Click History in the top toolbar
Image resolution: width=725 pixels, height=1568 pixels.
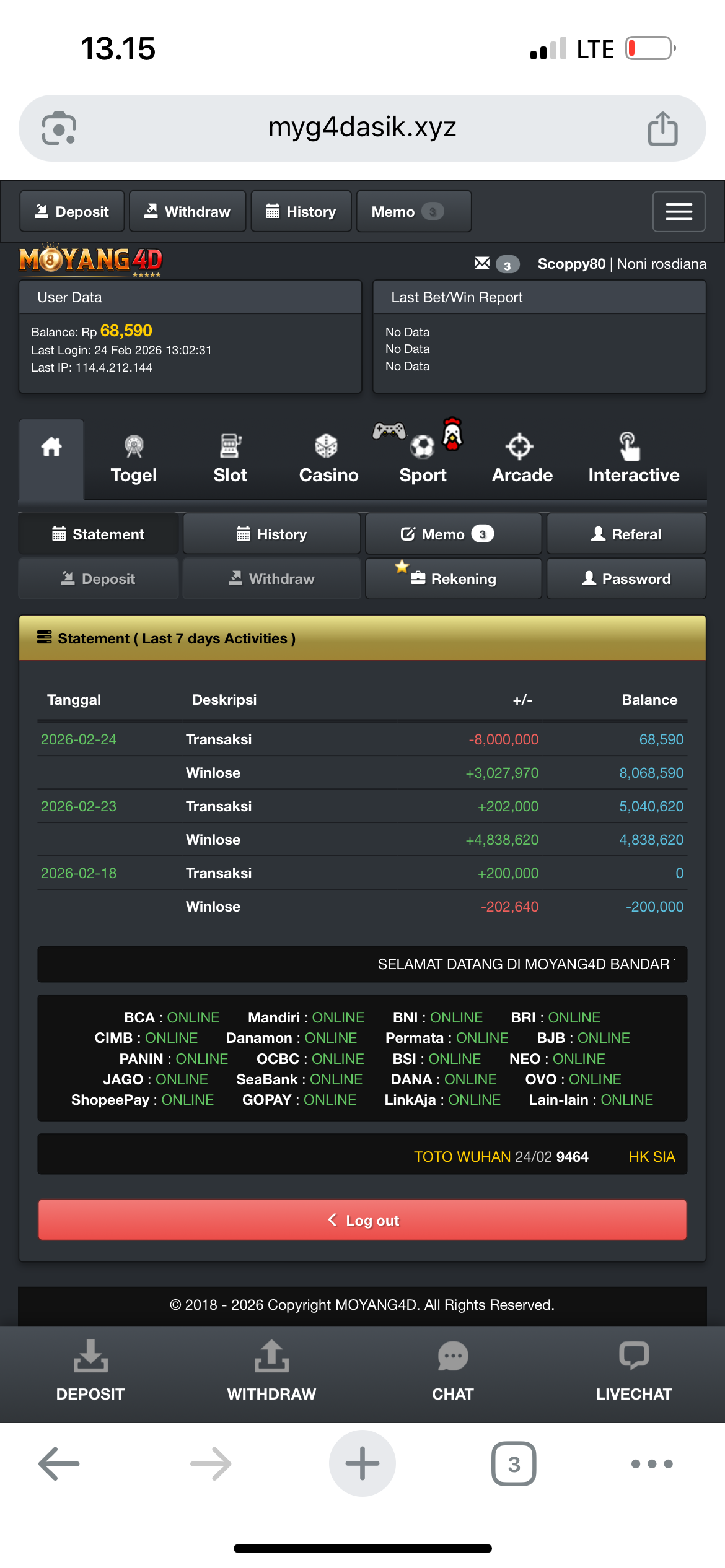coord(301,211)
